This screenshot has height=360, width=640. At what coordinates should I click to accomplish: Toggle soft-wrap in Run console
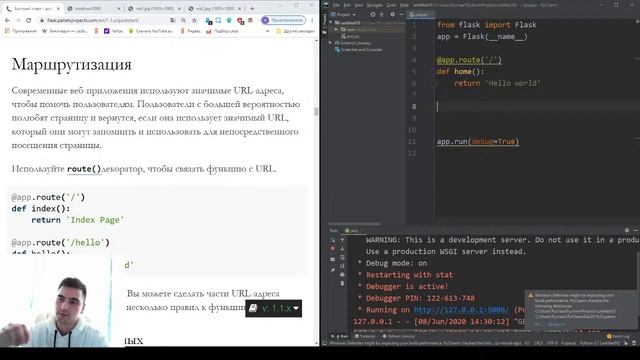[342, 258]
